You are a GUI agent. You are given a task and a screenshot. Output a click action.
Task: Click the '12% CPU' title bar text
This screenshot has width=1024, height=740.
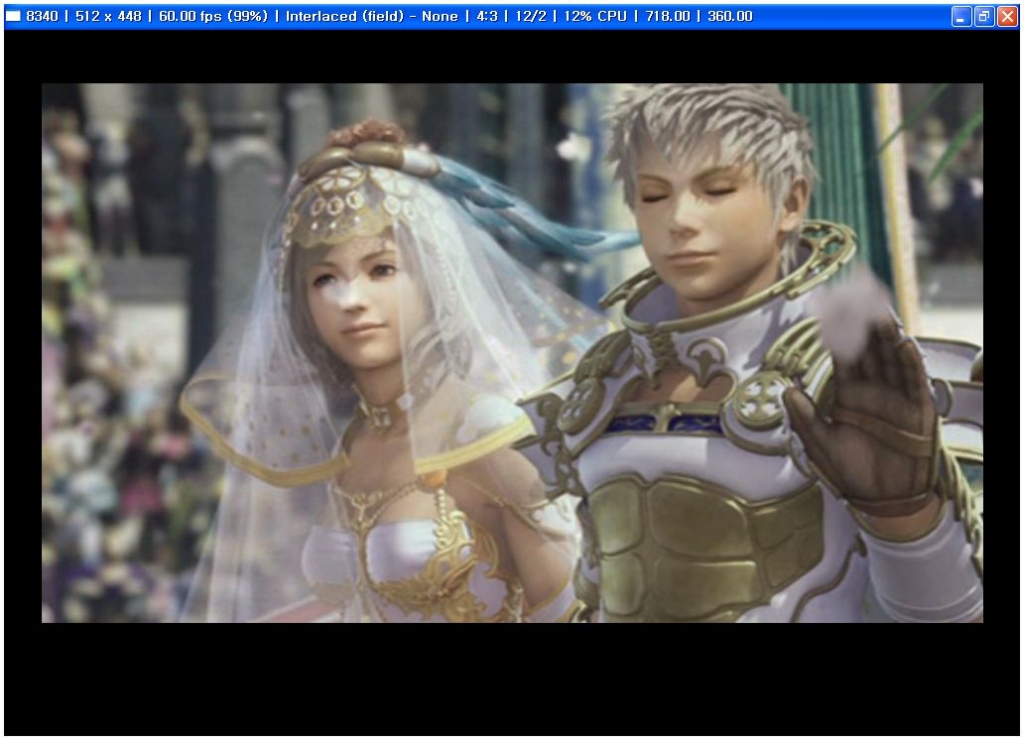pyautogui.click(x=595, y=16)
